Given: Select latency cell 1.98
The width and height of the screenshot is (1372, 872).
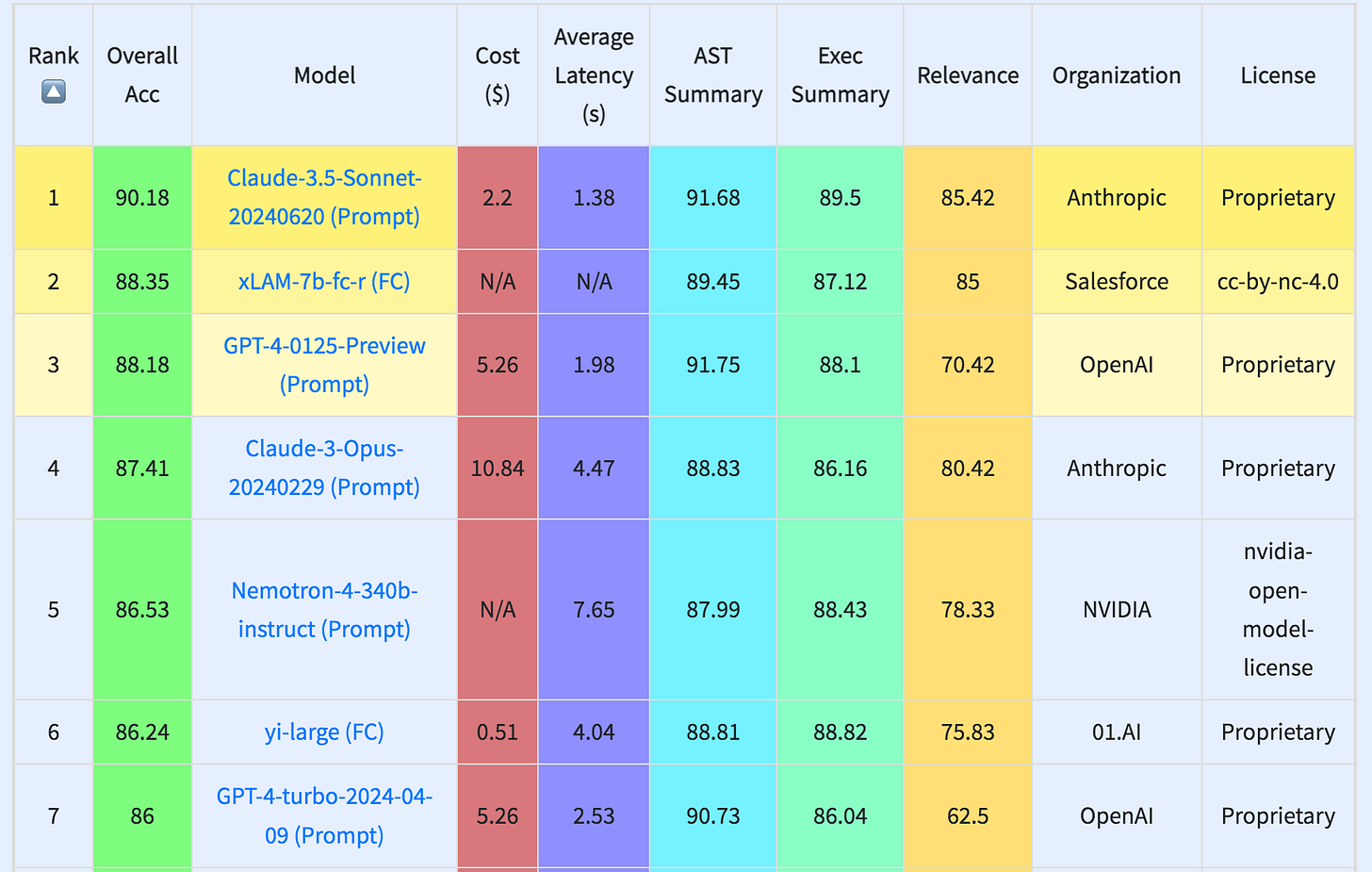Looking at the screenshot, I should (594, 365).
